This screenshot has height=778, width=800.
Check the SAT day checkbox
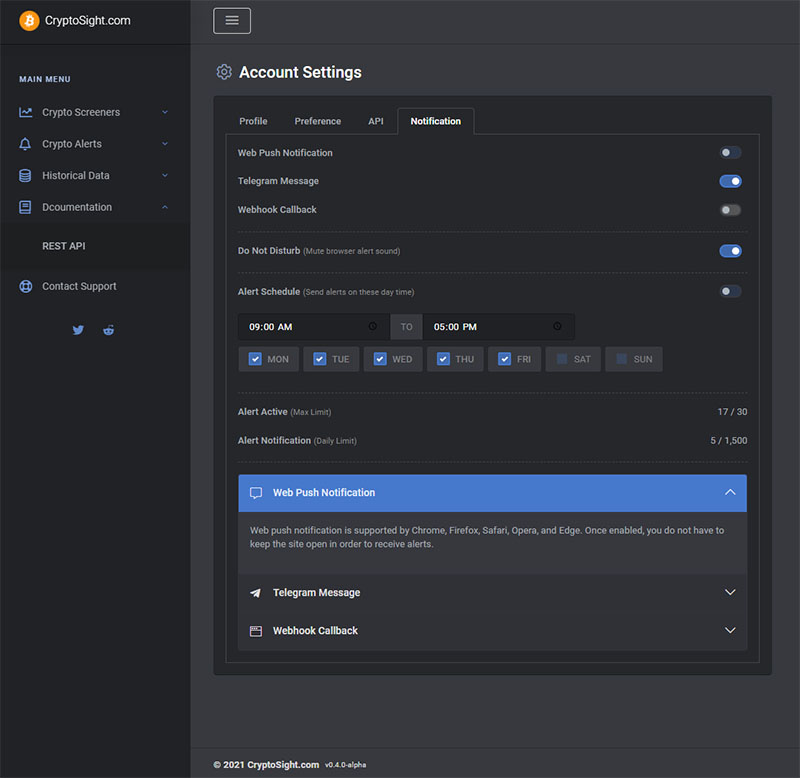562,359
